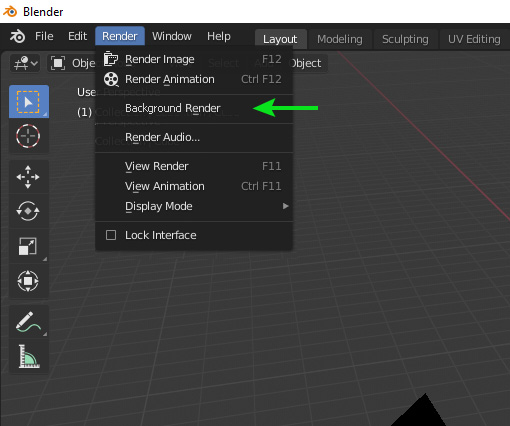Activate the Measure ruler tool
Screen dimensions: 510x426
click(x=29, y=356)
